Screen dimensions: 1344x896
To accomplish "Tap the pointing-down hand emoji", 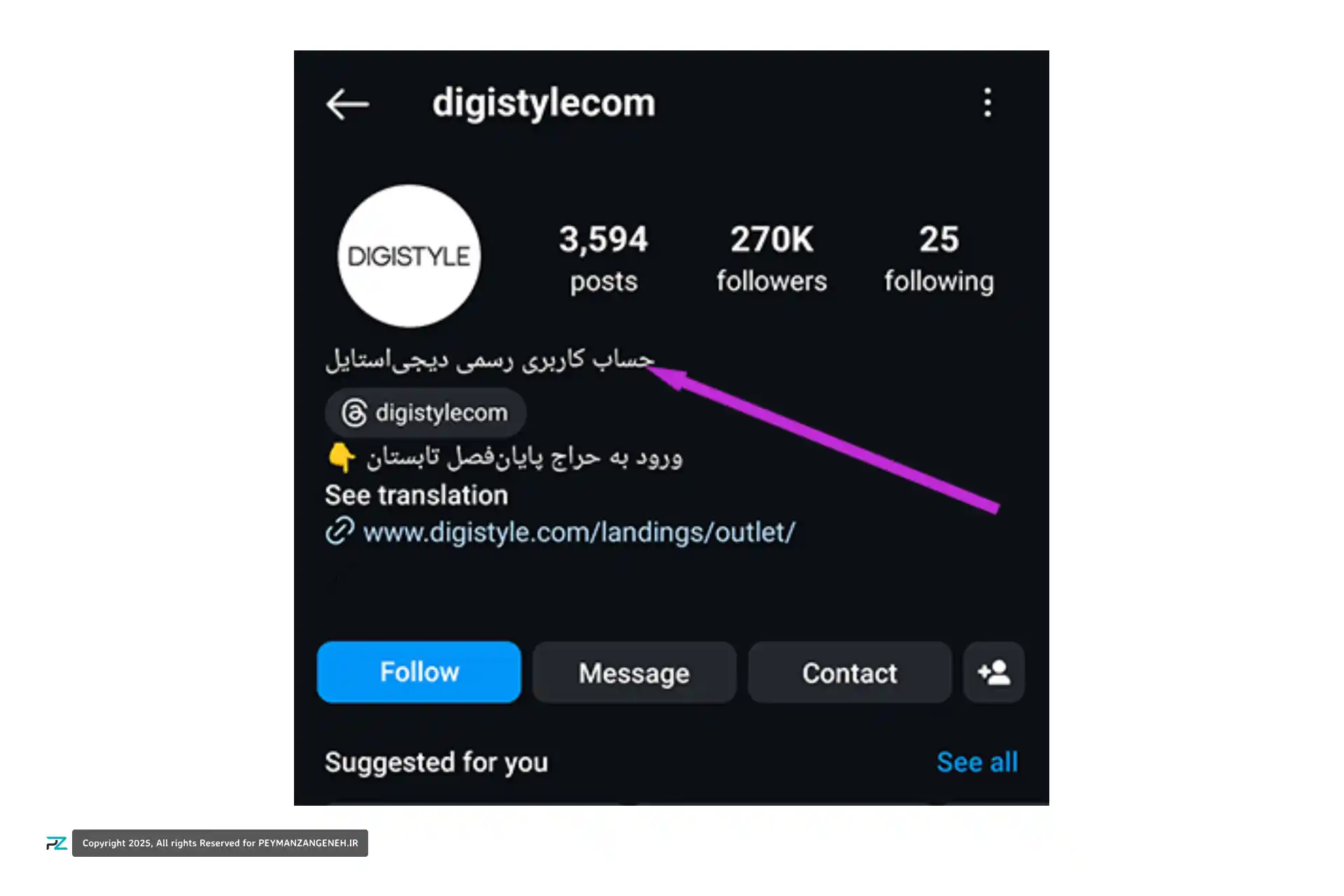I will point(342,457).
